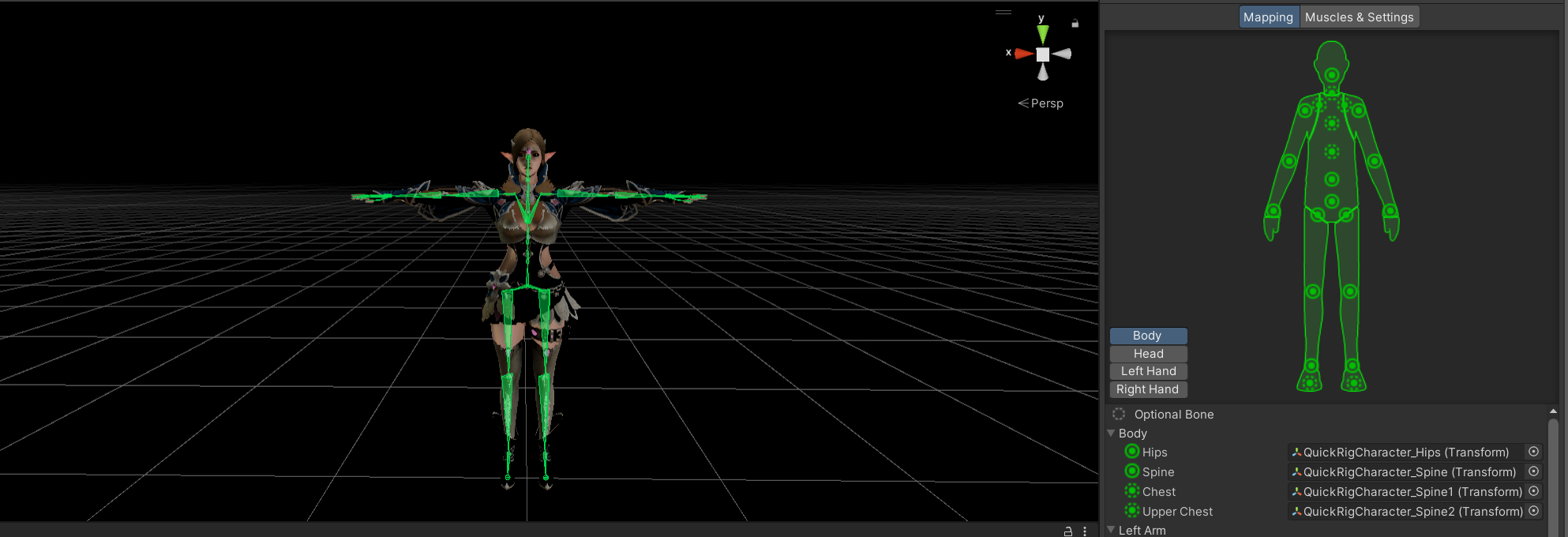Switch to Muscles & Settings tab

click(1360, 17)
